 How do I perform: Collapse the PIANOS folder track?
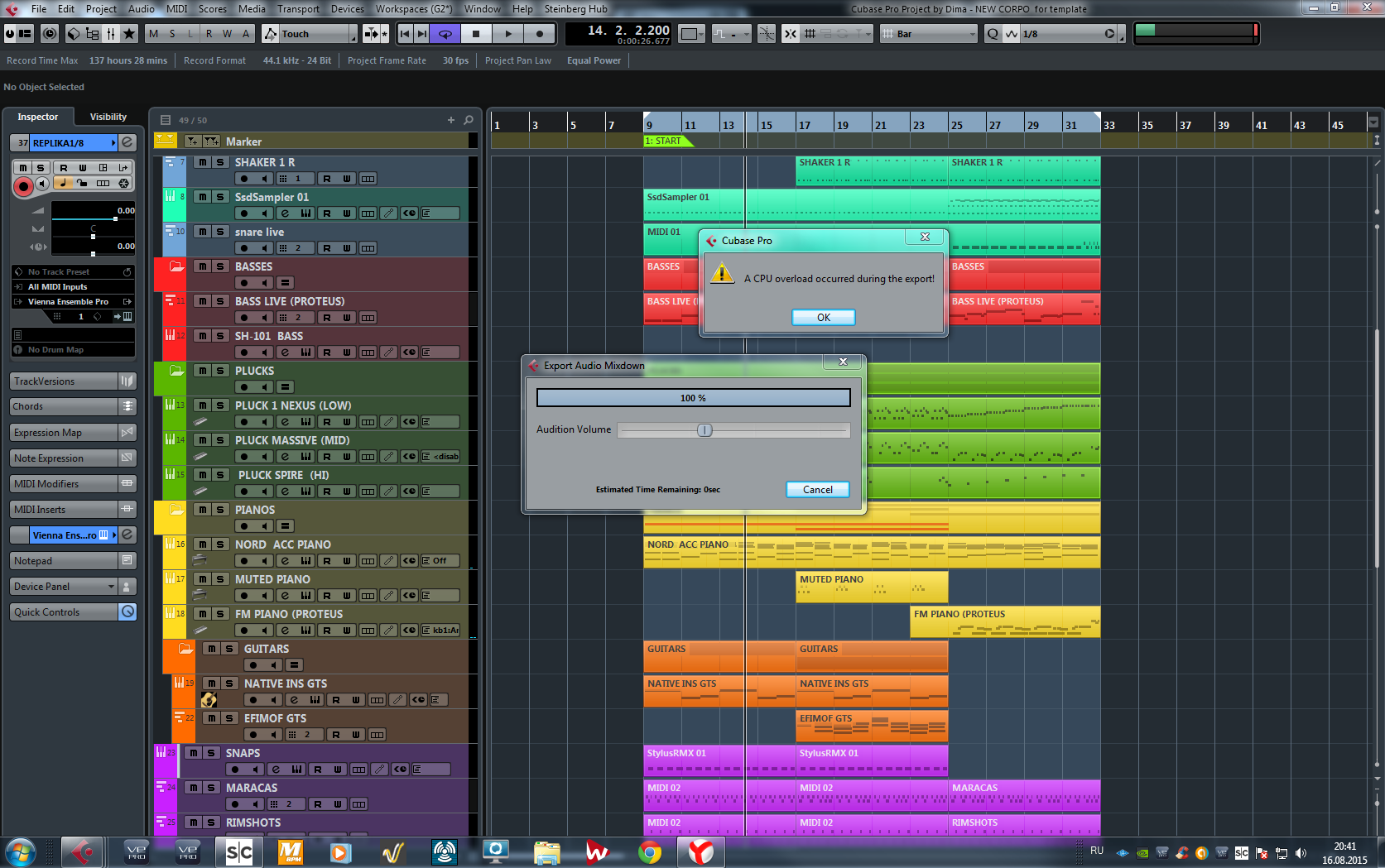coord(176,510)
